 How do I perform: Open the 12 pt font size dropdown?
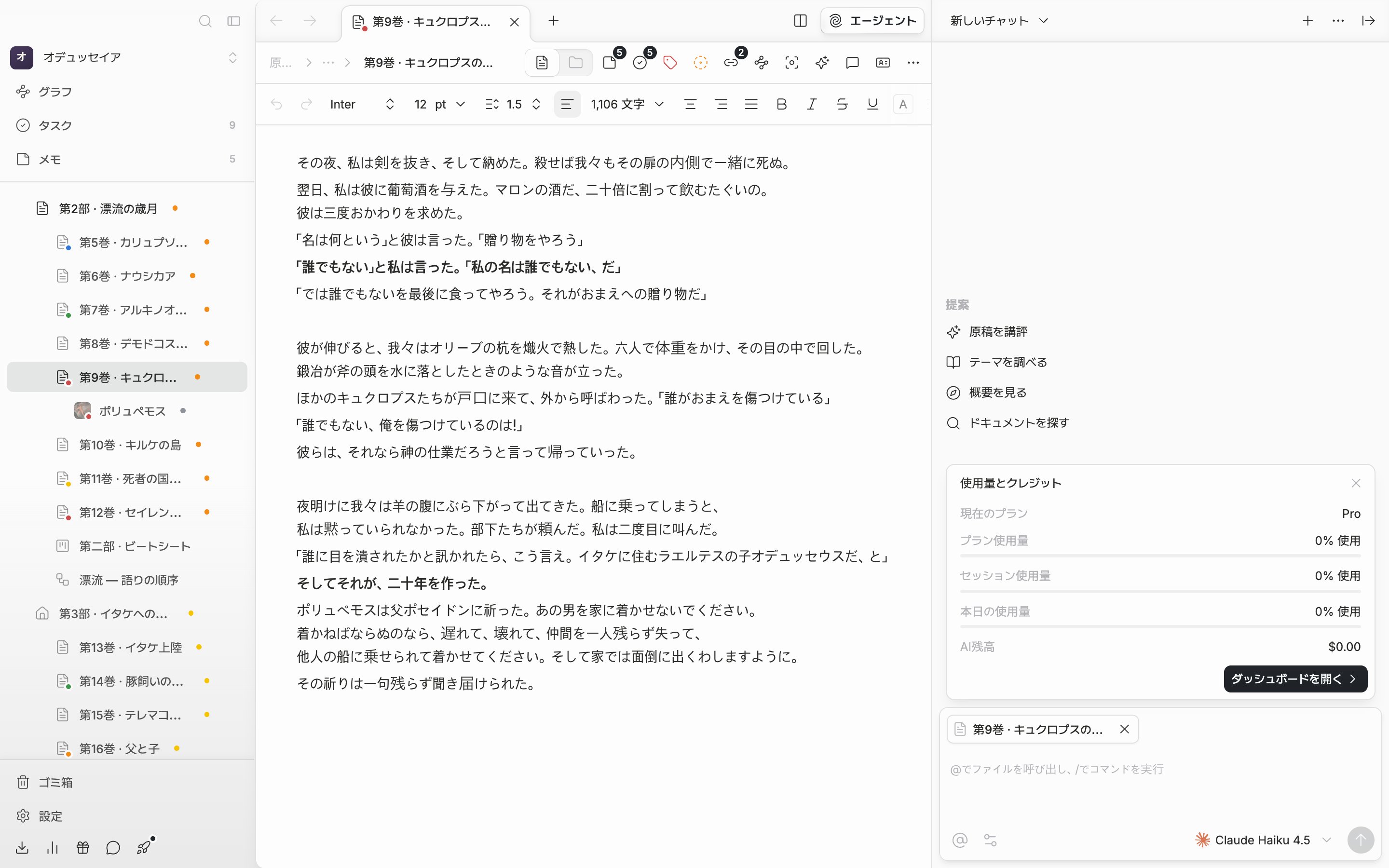(x=439, y=105)
